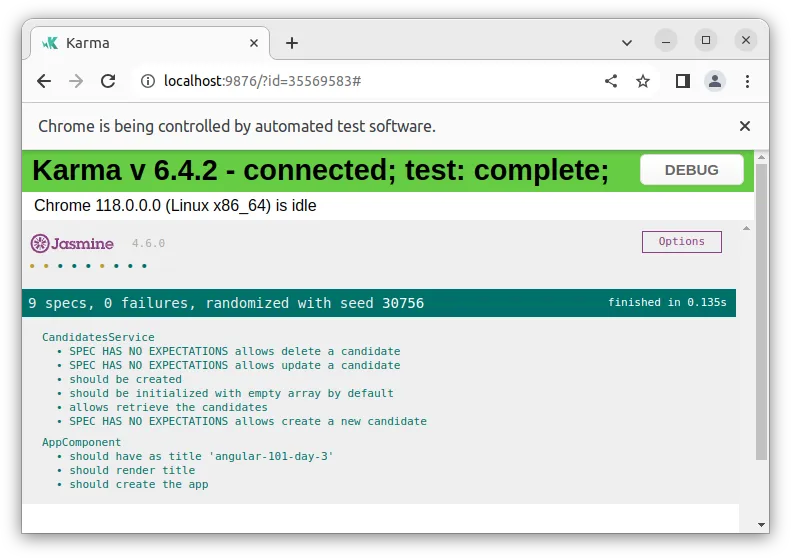
Task: Select the Karma browser tab
Action: click(149, 43)
